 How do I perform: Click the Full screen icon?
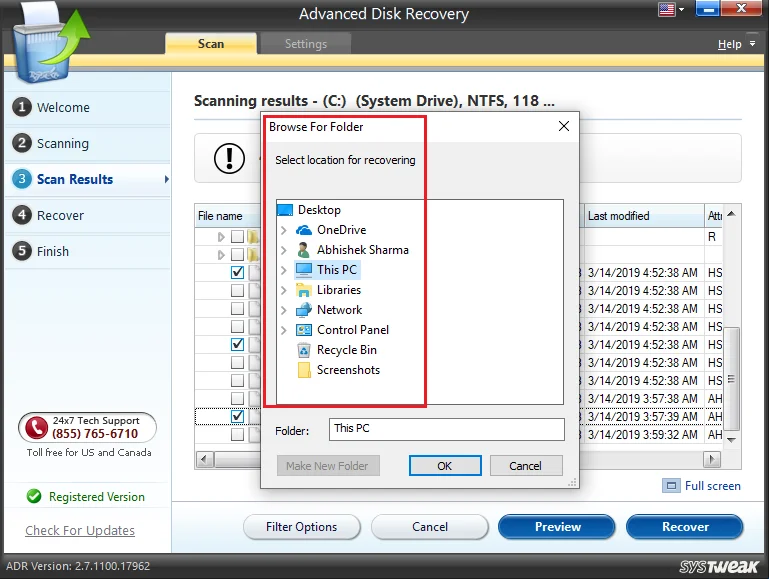tap(671, 486)
